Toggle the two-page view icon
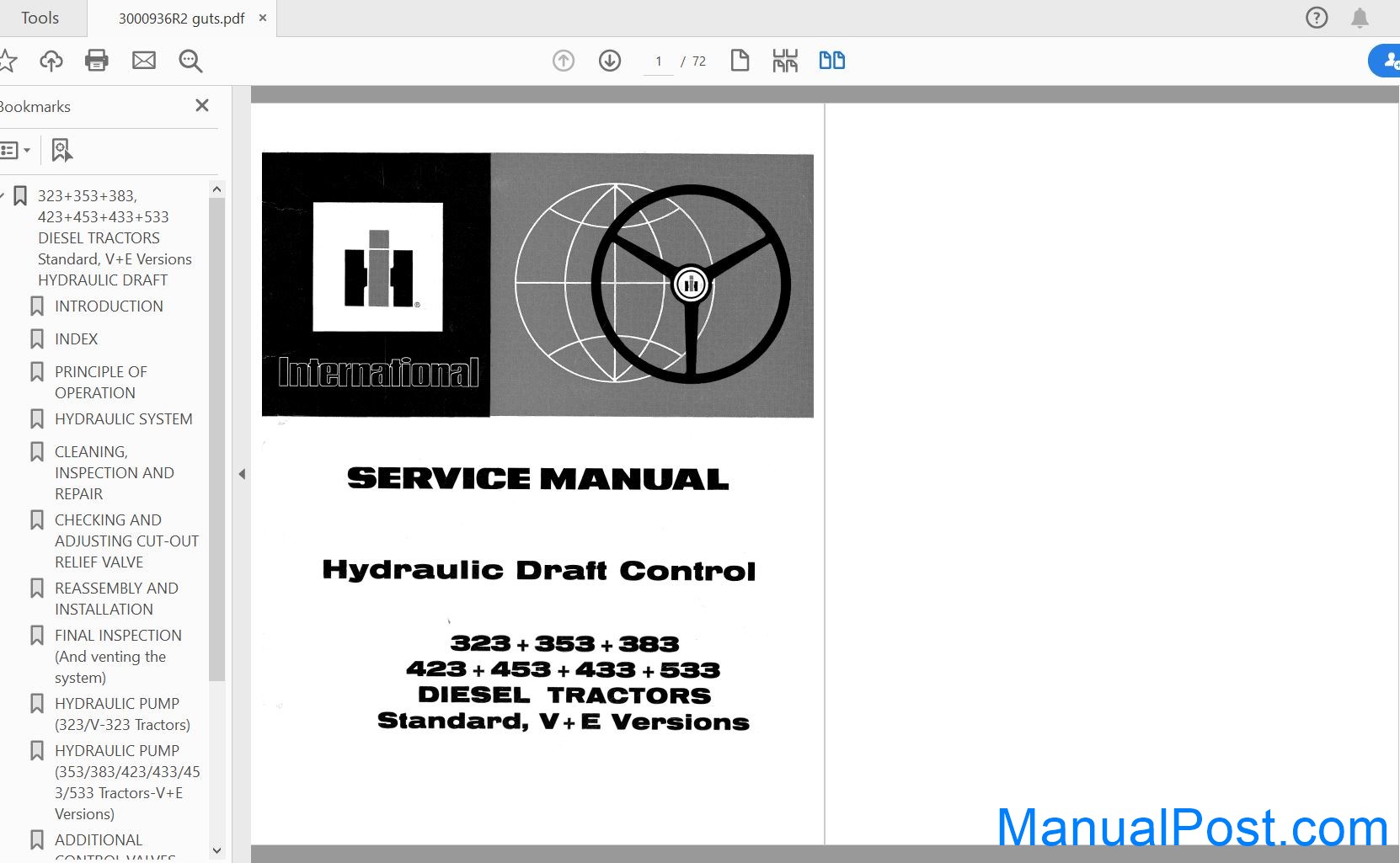Viewport: 1400px width, 863px height. point(832,61)
